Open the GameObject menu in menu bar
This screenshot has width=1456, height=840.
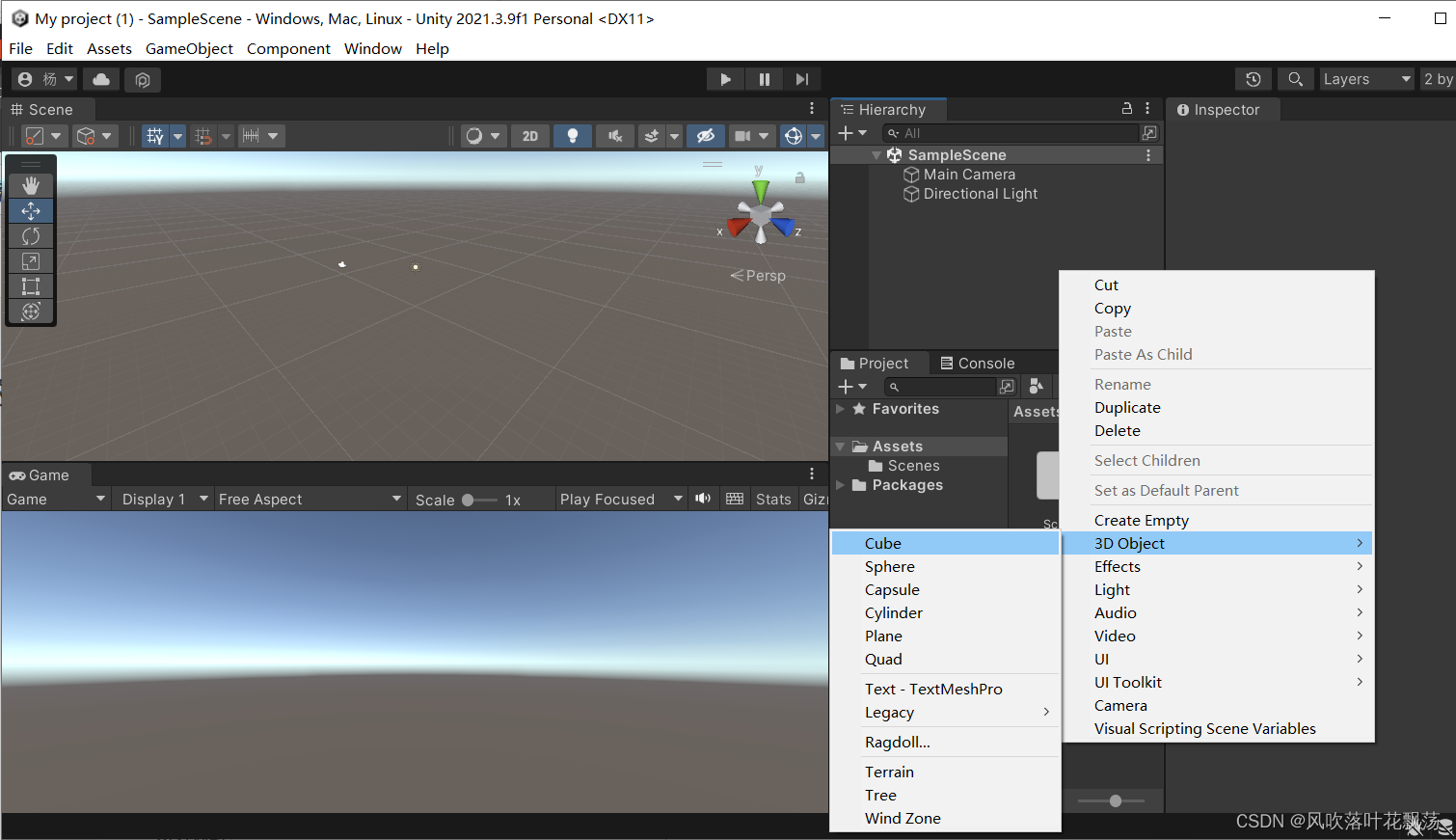tap(189, 48)
